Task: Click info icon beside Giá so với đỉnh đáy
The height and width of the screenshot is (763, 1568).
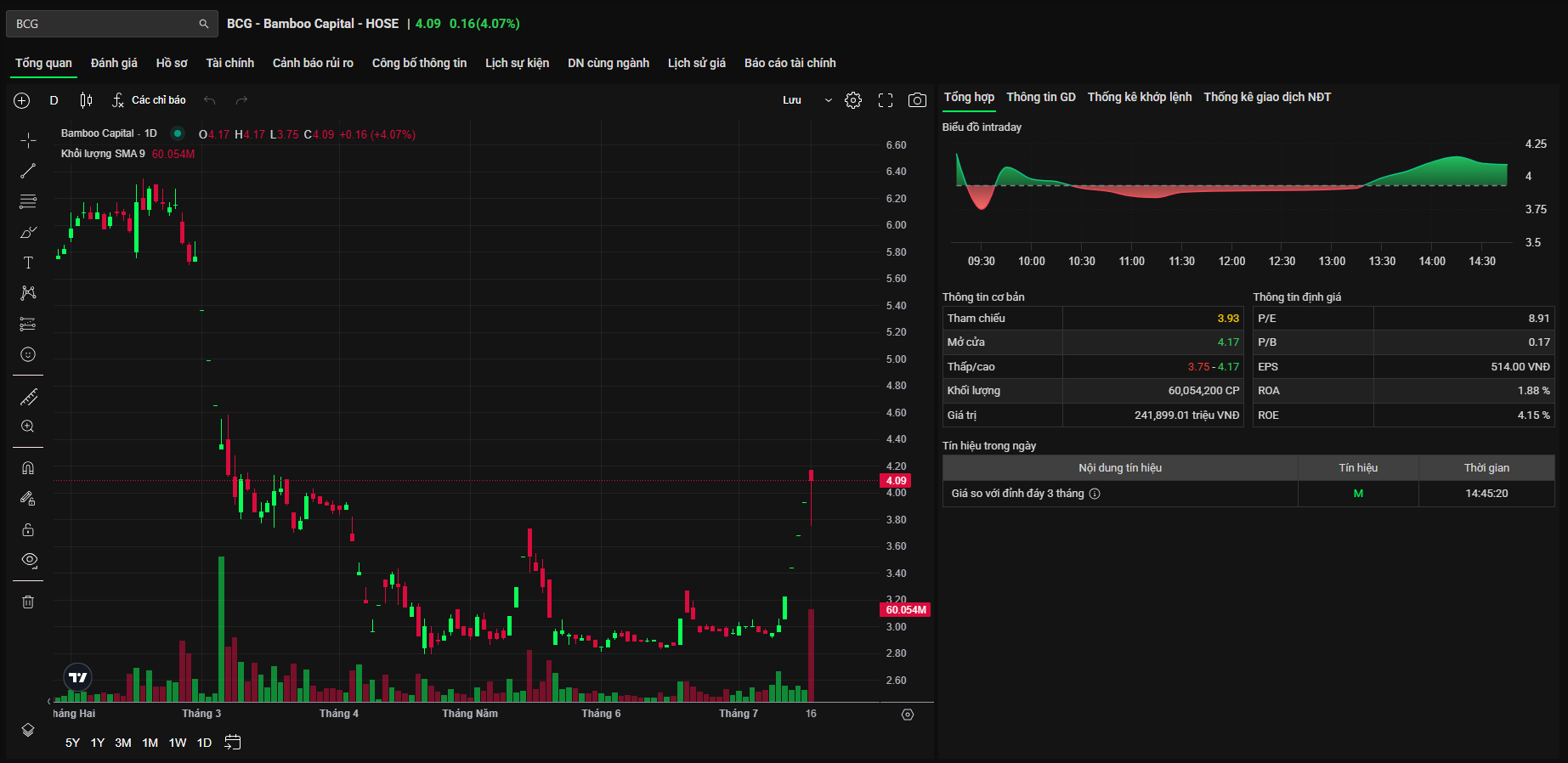Action: 1095,494
